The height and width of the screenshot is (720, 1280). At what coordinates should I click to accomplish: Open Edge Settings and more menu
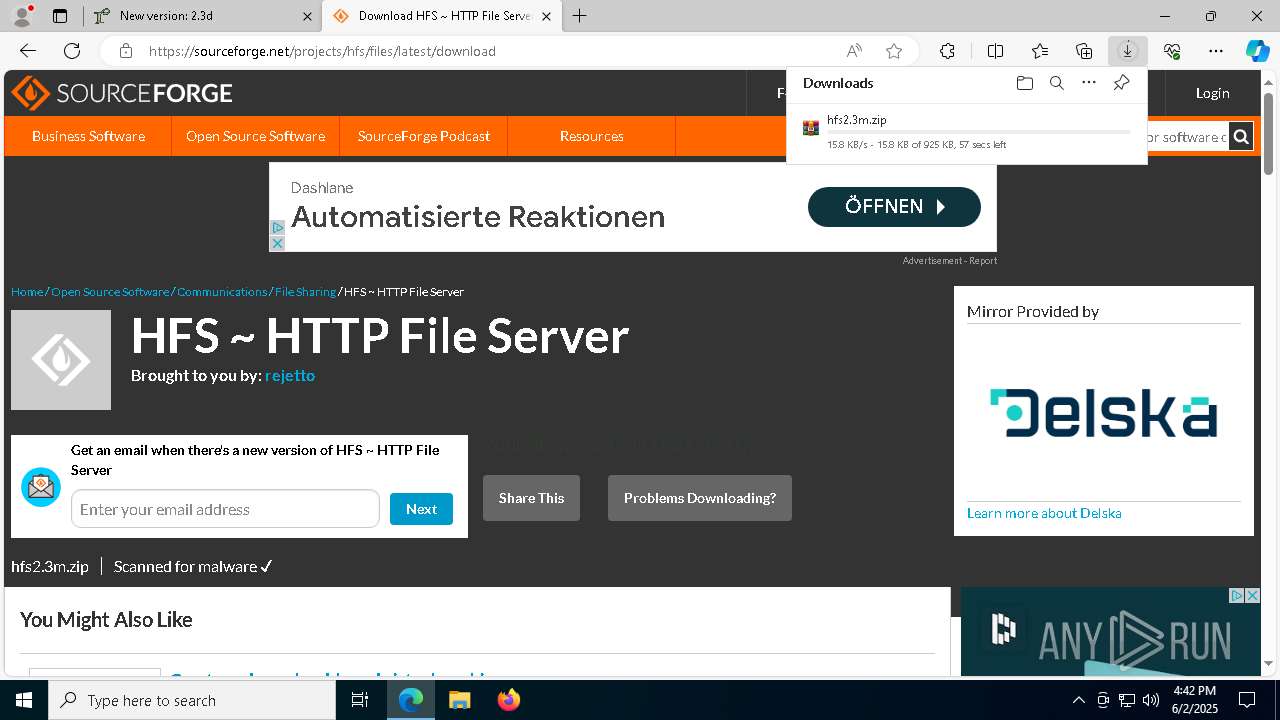(1216, 51)
